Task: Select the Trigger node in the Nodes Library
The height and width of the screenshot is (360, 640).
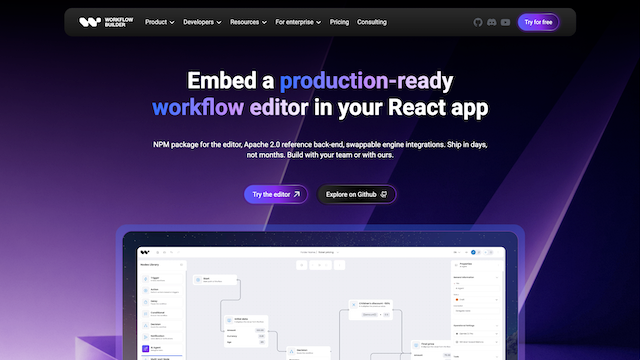Action: tap(162, 279)
